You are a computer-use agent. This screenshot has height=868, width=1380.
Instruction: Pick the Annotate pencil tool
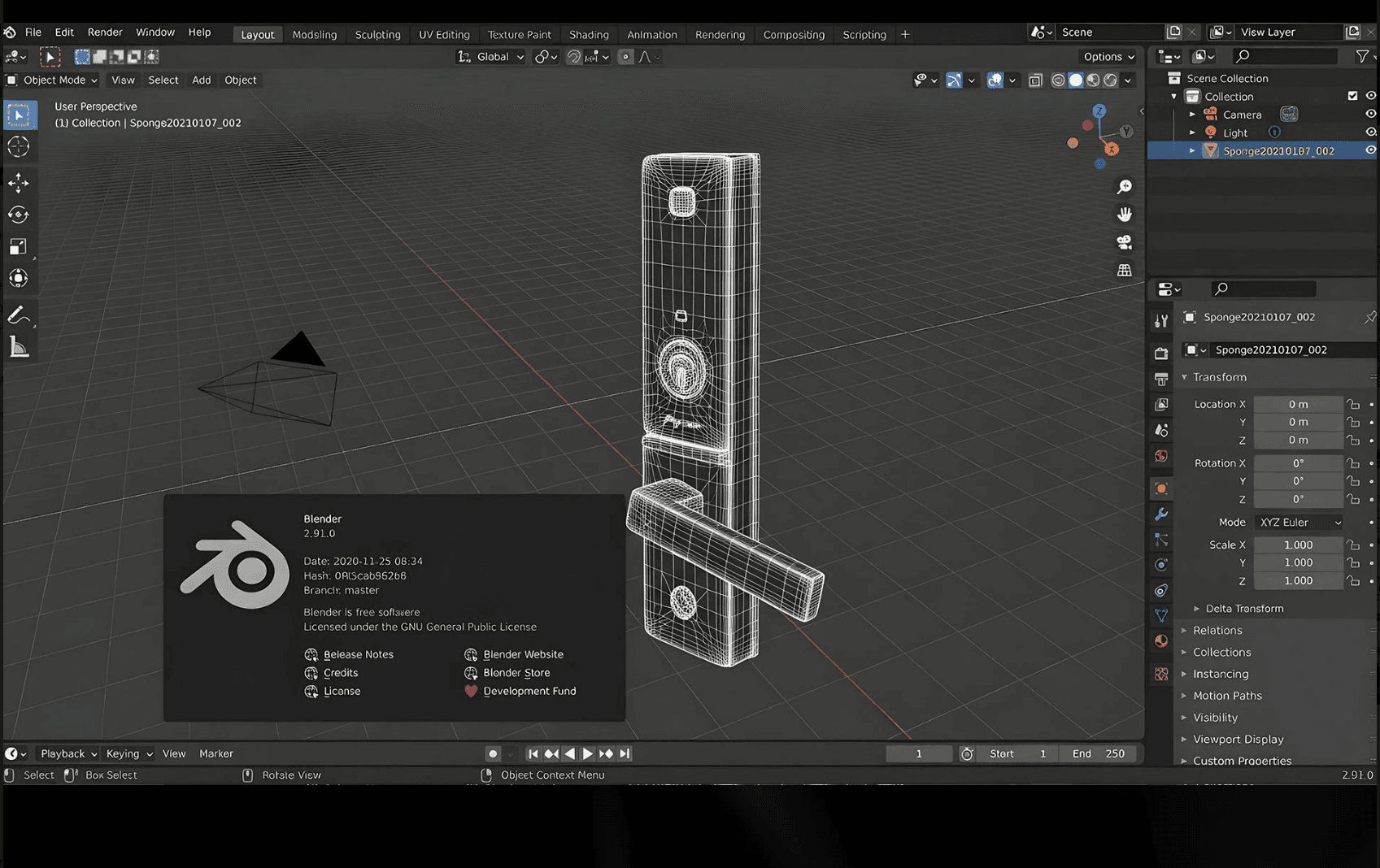[x=18, y=315]
